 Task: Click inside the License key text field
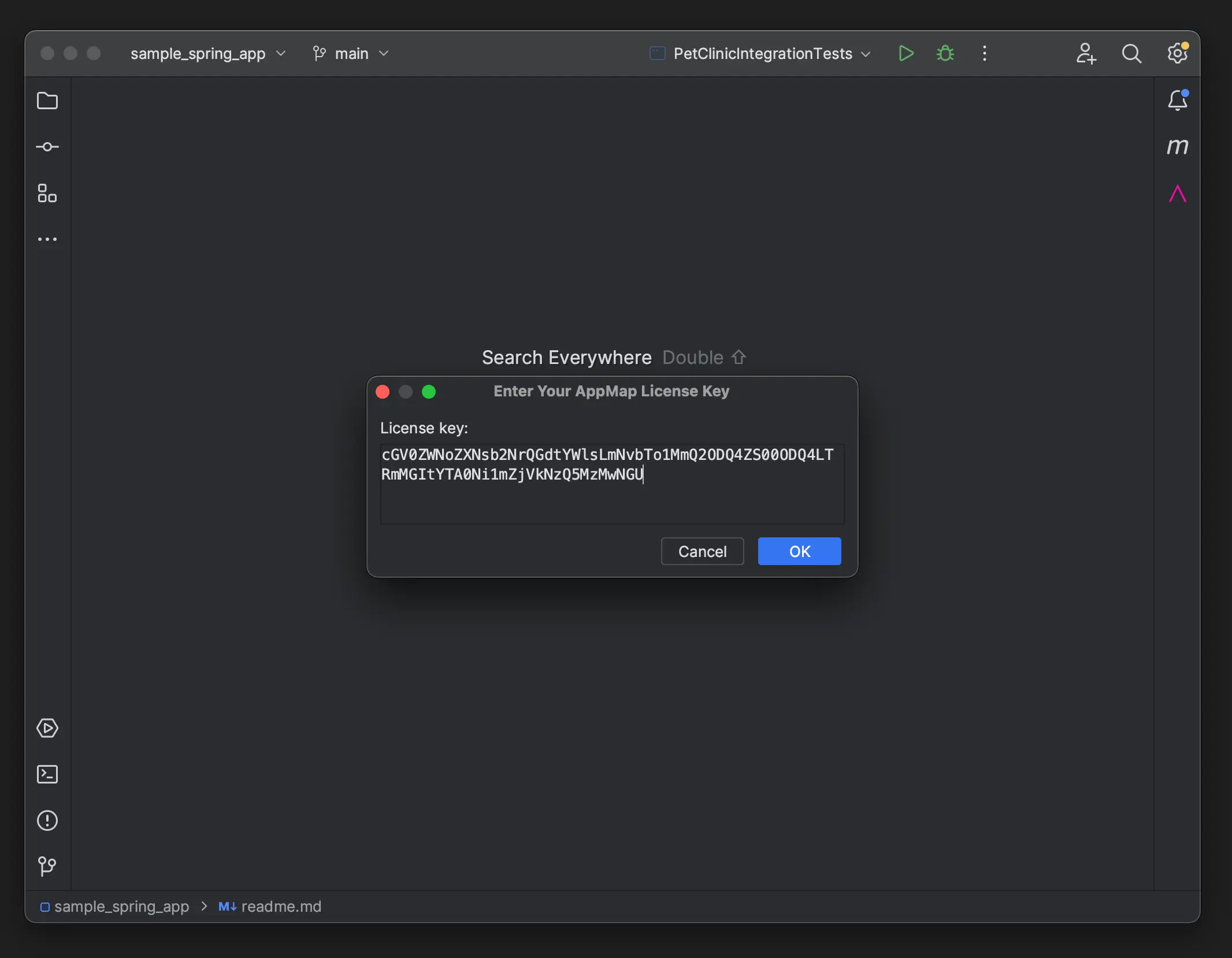click(x=613, y=484)
